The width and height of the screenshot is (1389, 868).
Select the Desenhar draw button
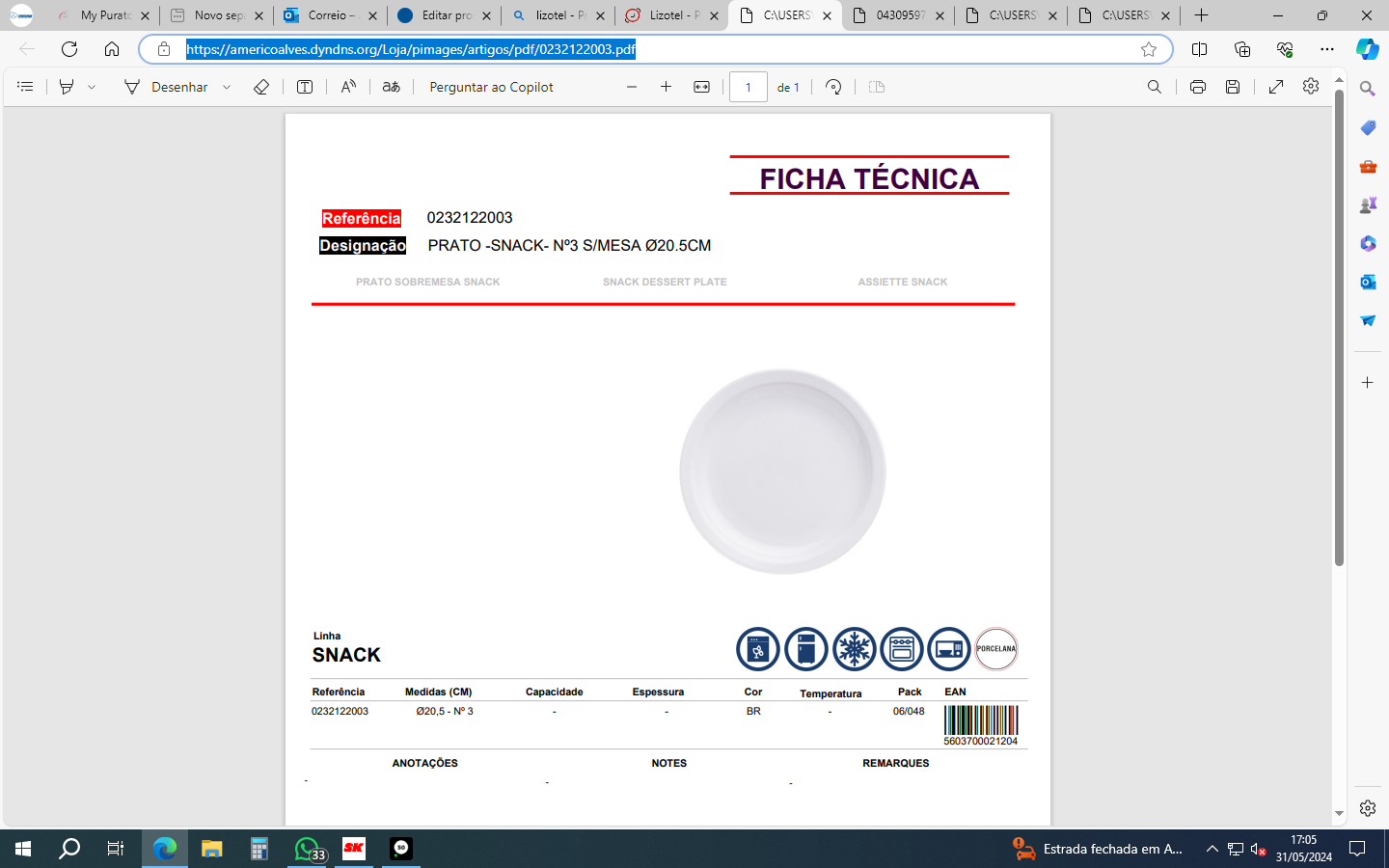coord(167,87)
